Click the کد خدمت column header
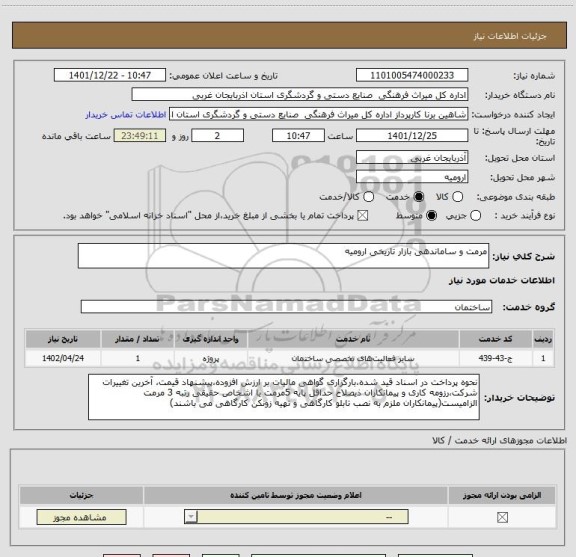 point(496,339)
